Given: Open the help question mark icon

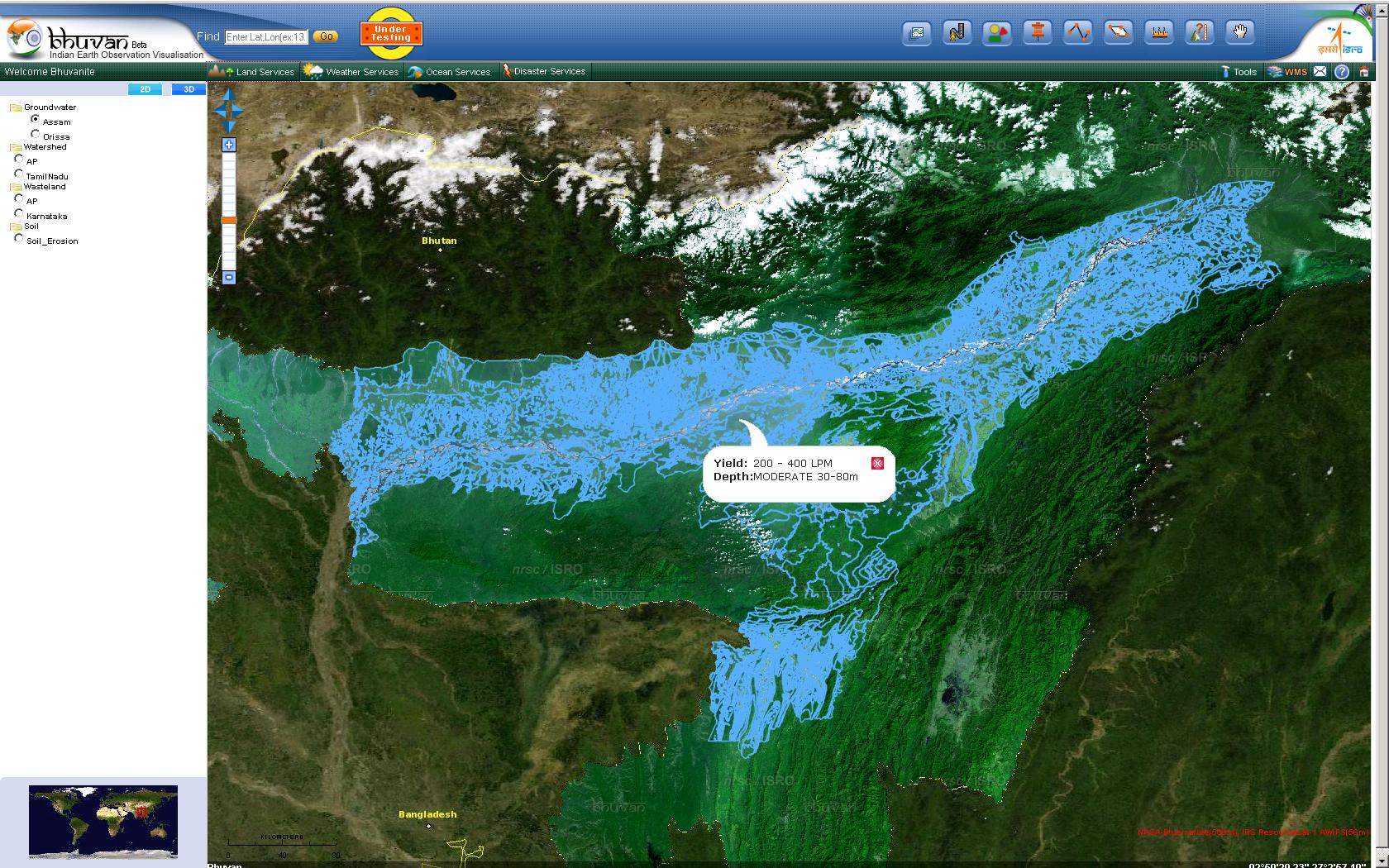Looking at the screenshot, I should point(1342,72).
